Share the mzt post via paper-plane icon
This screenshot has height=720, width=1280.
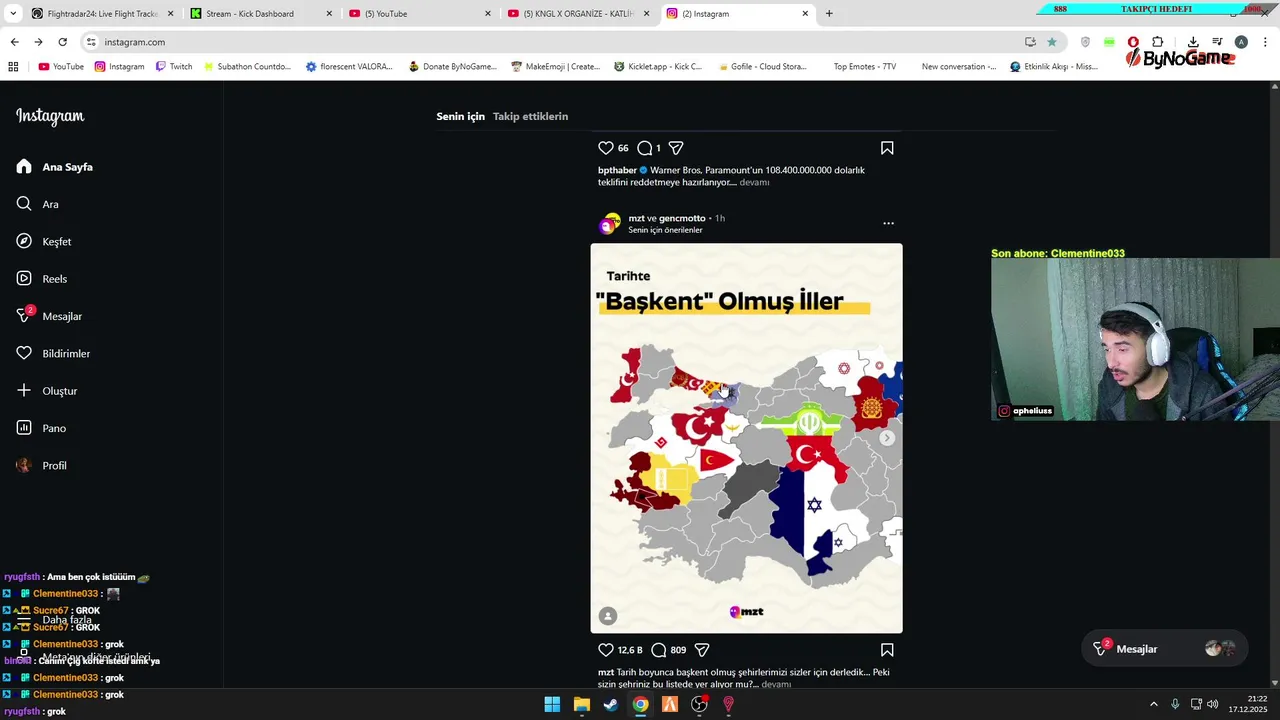pos(702,650)
